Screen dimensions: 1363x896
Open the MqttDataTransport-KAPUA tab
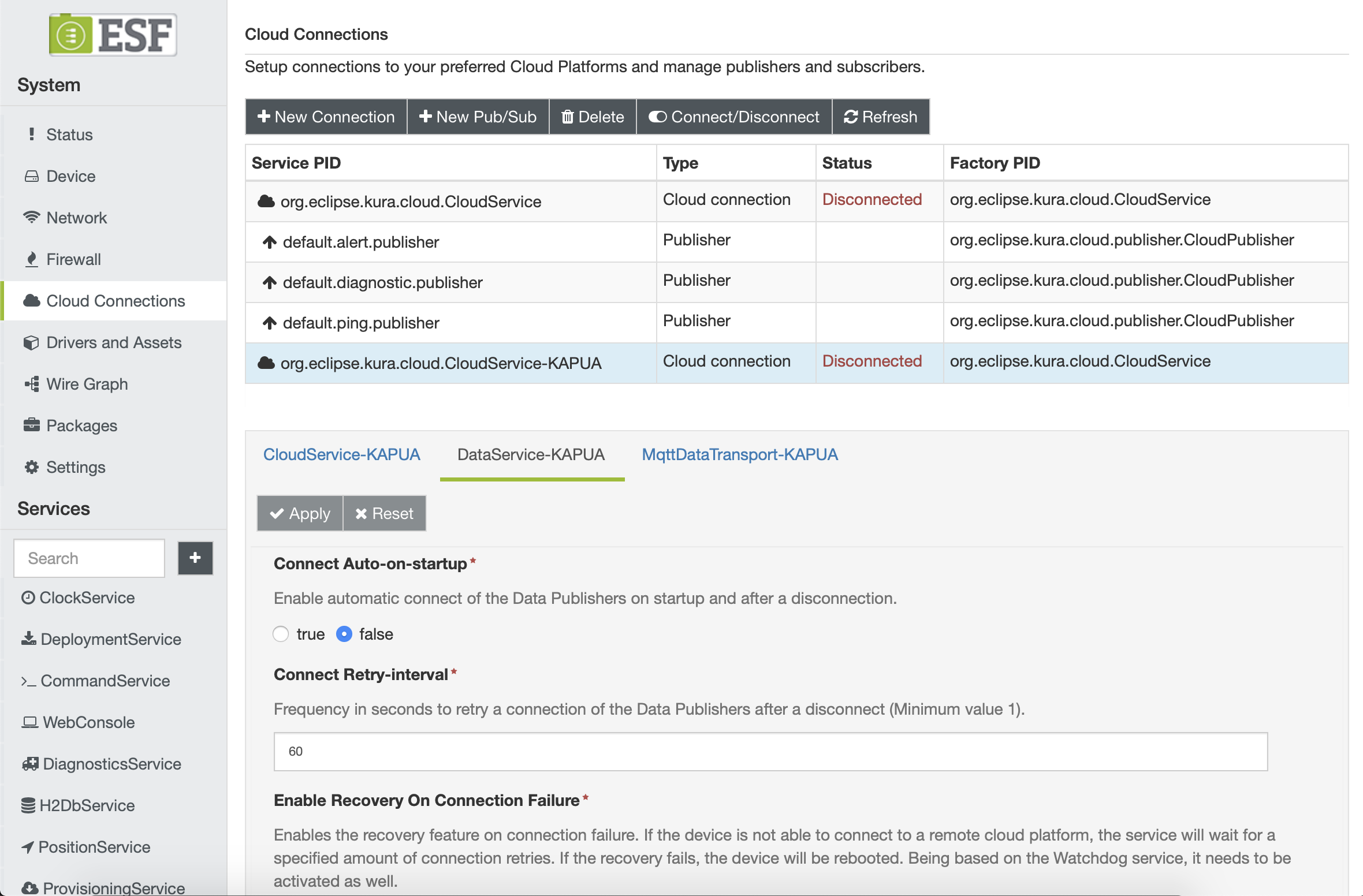740,455
